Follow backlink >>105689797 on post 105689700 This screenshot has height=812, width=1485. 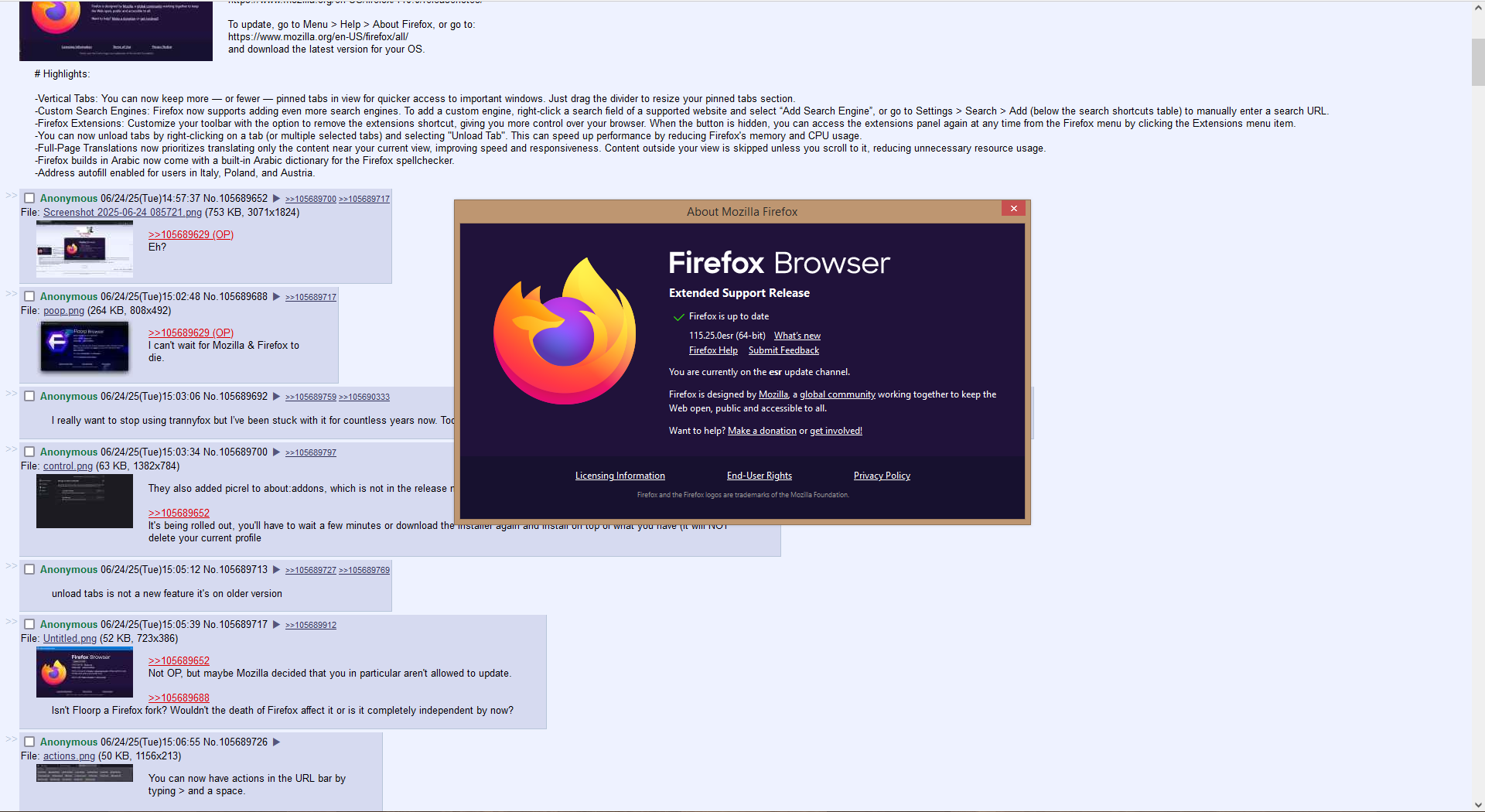click(311, 453)
